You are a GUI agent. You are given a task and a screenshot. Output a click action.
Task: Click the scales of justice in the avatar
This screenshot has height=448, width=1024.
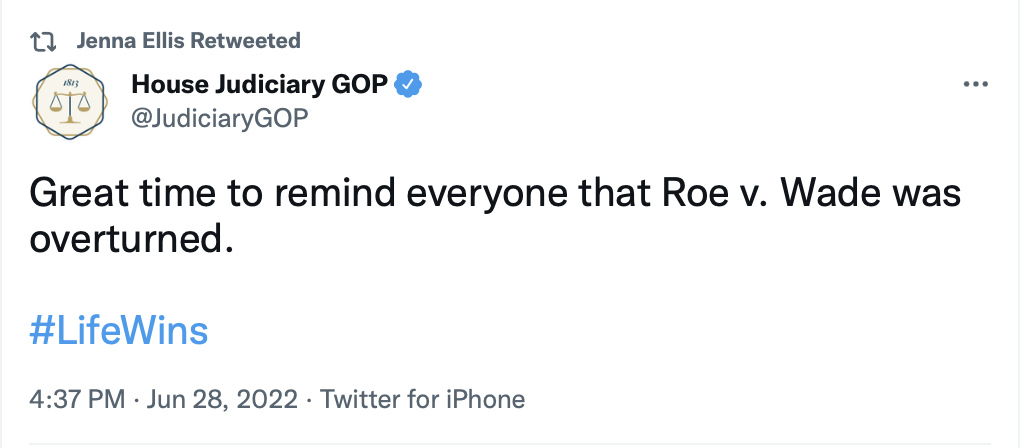70,107
